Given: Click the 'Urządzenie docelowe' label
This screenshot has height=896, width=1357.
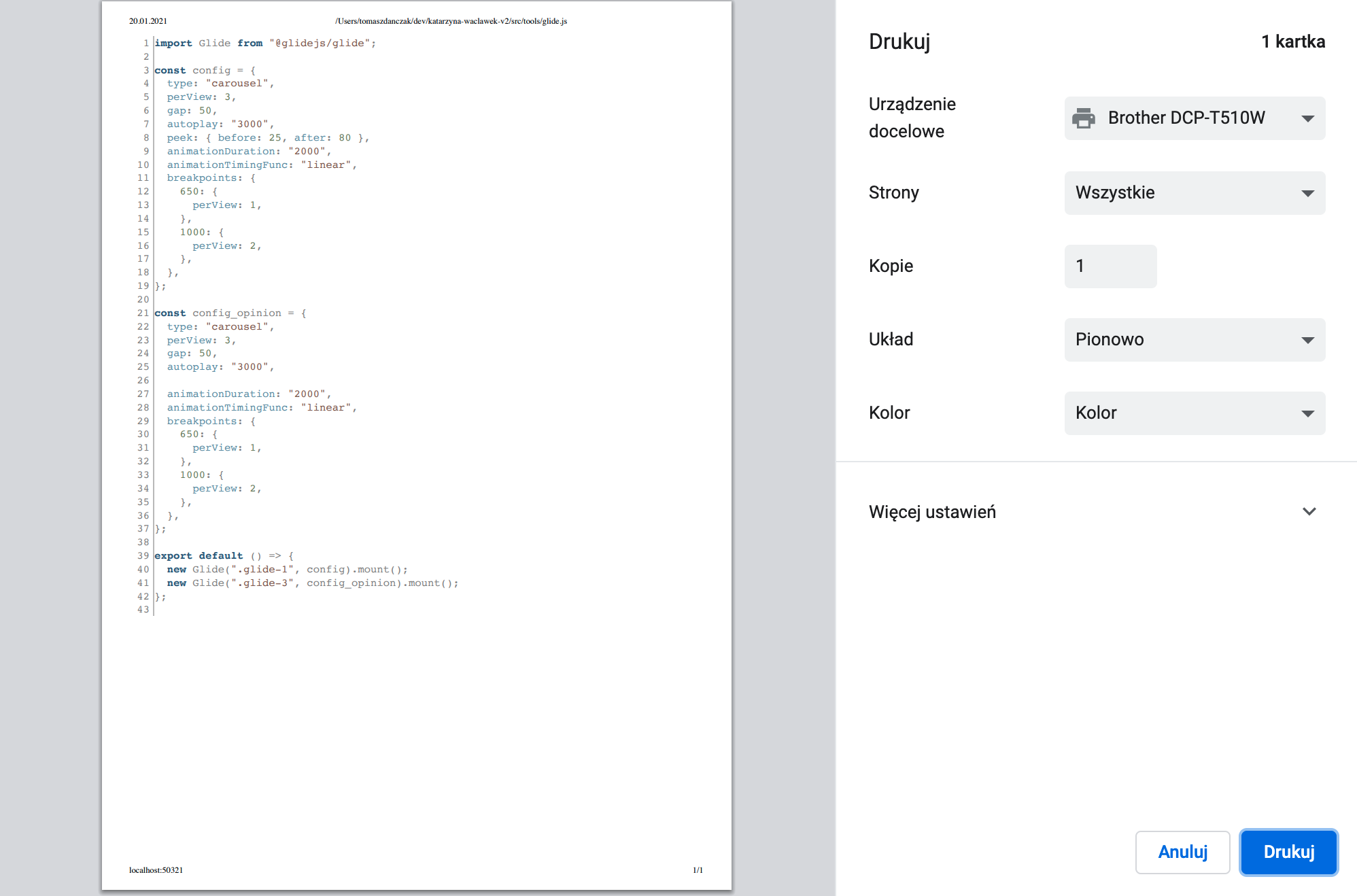Looking at the screenshot, I should [912, 118].
